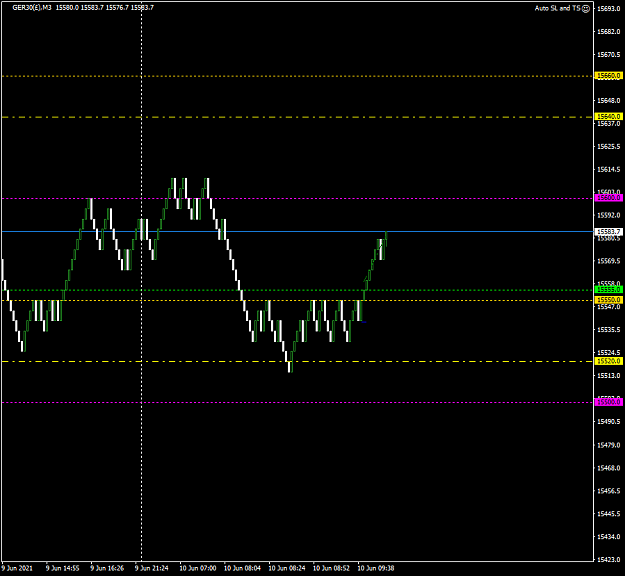Click the 9 Jun 21:24 time label
625x576 pixels.
pos(152,568)
